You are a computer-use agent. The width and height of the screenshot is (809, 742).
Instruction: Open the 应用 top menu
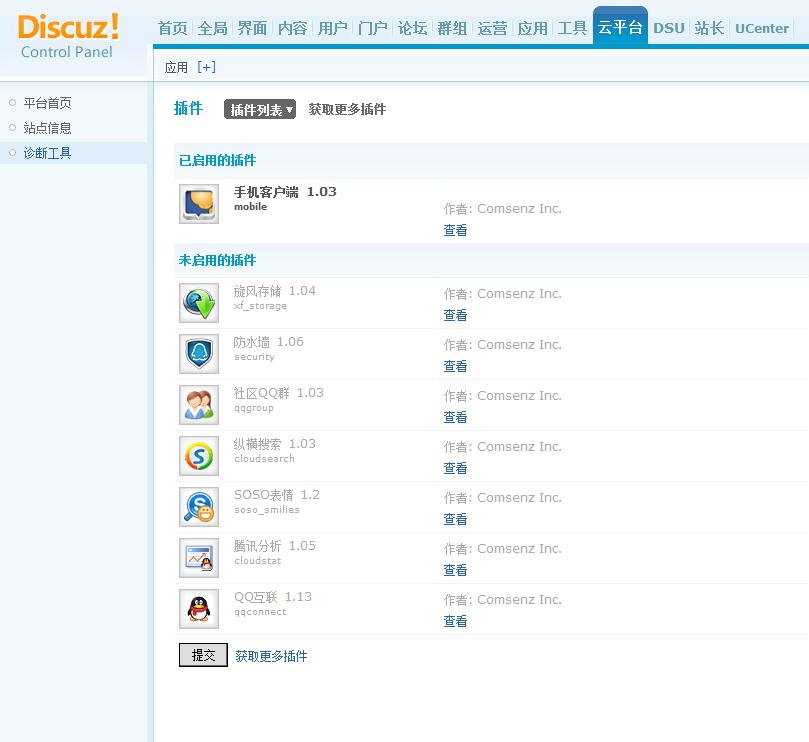click(x=532, y=28)
